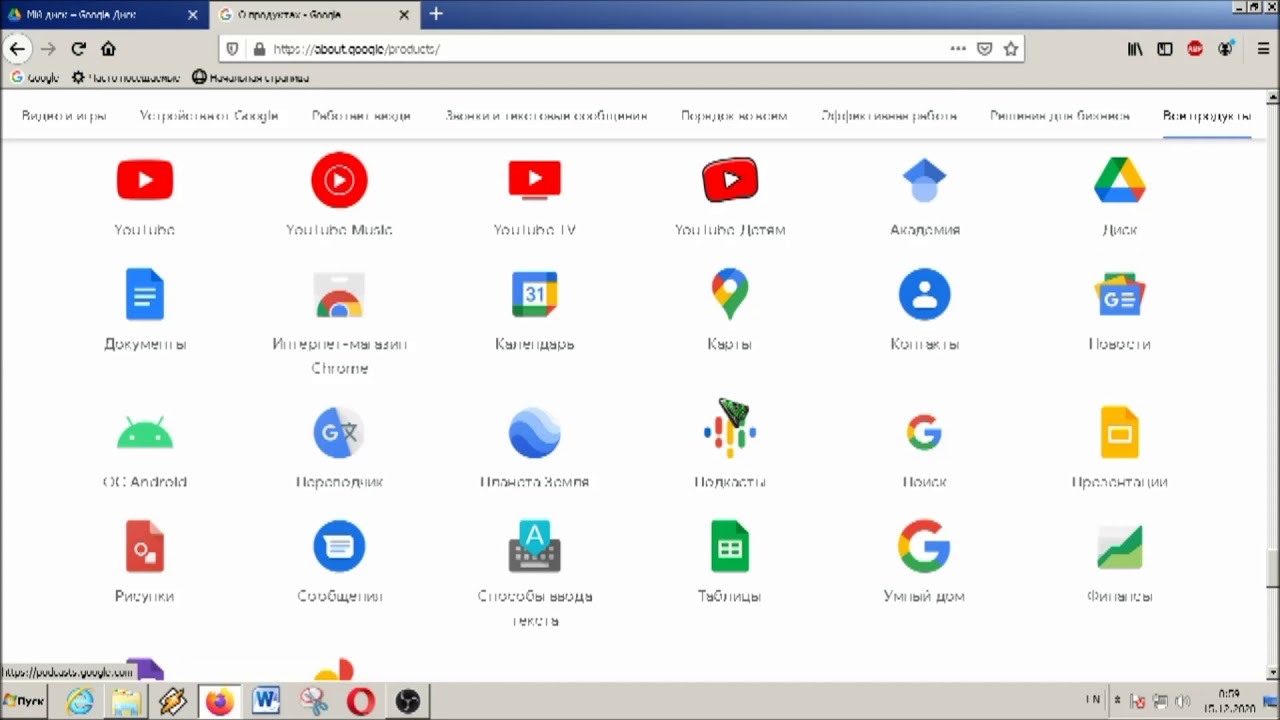Screen dimensions: 1280x720
Task: Open a new browser tab
Action: click(x=436, y=15)
